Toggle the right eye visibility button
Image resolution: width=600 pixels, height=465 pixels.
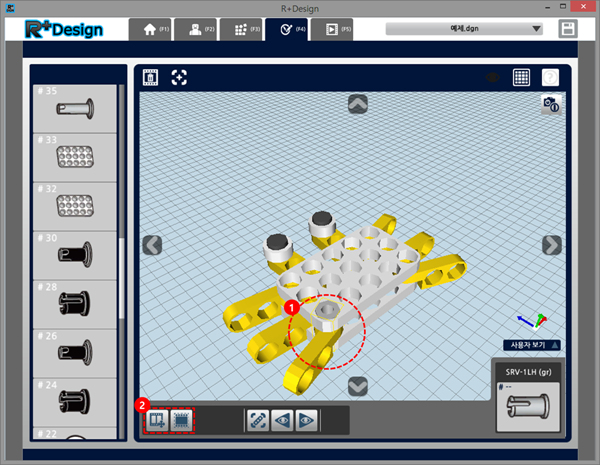click(306, 420)
